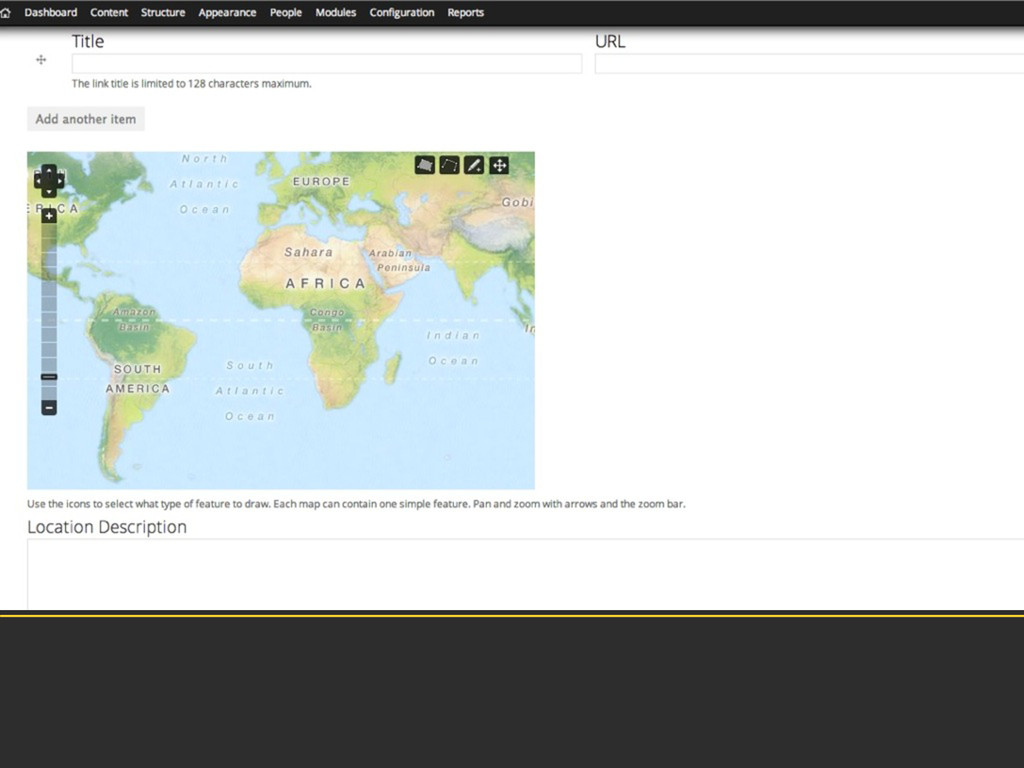Open the Structure admin menu

[x=163, y=13]
